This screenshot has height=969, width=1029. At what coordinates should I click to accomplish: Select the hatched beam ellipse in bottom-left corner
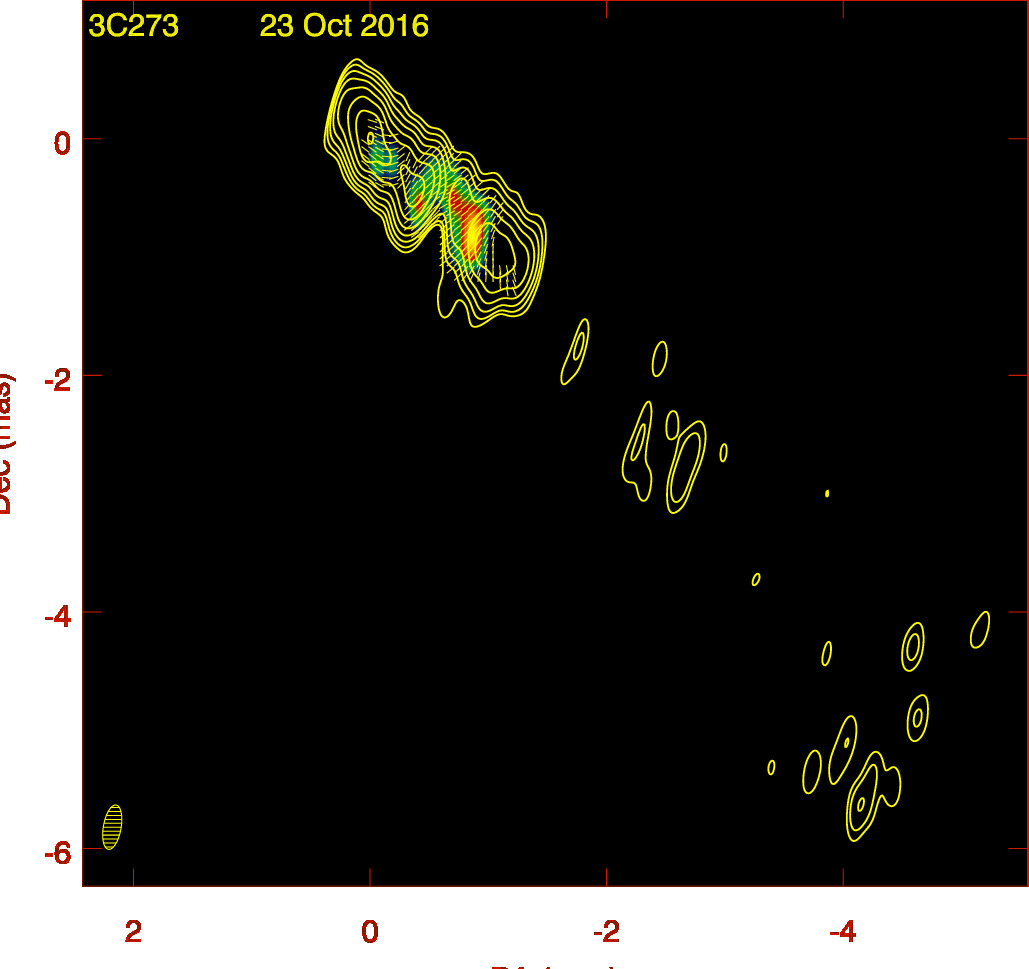tap(112, 827)
